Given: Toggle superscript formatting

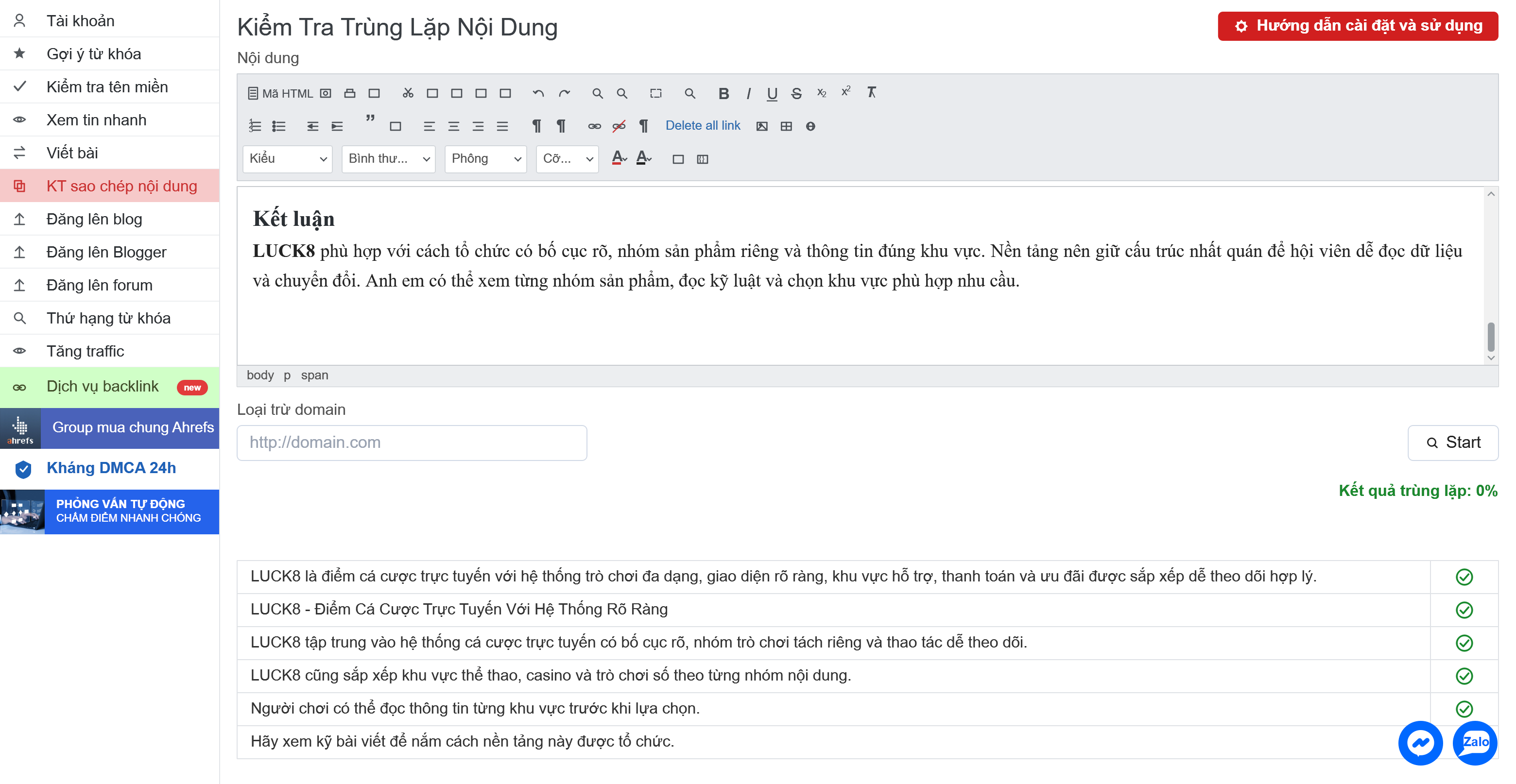Looking at the screenshot, I should [x=845, y=92].
